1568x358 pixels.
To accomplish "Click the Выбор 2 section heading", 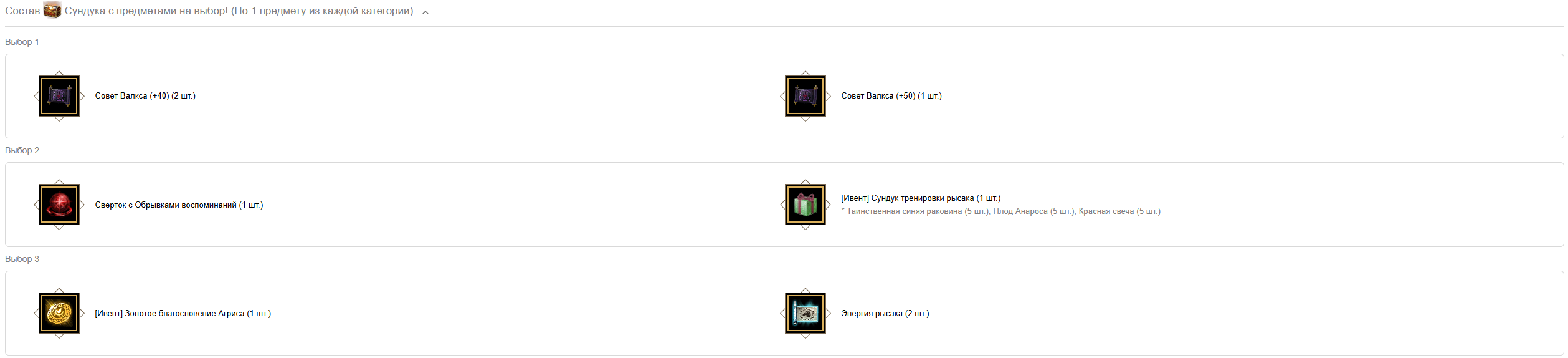I will pos(22,150).
